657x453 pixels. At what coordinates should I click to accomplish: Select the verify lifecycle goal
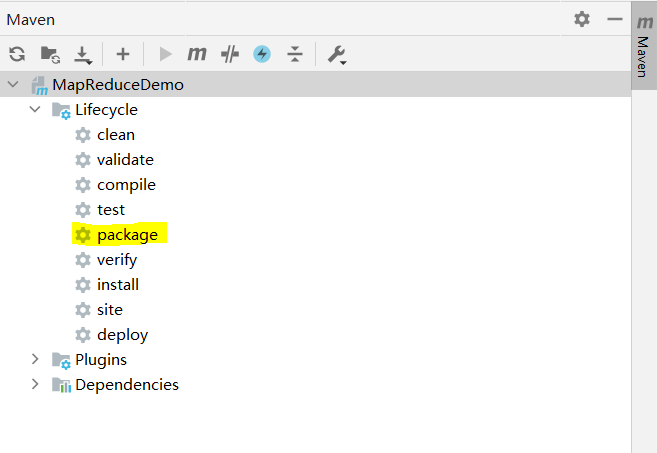(117, 260)
